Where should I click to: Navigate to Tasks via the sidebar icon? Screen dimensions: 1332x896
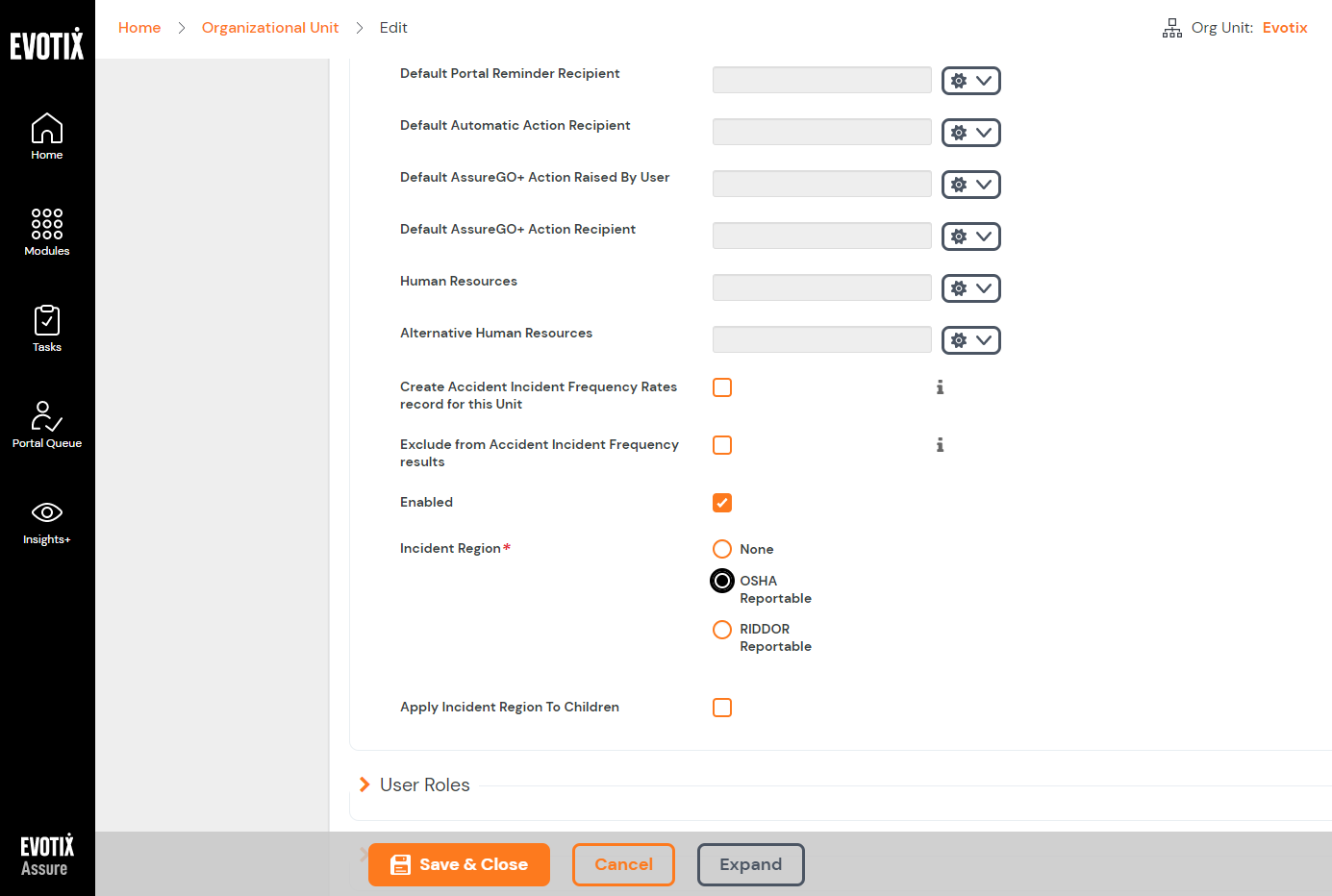pos(46,327)
